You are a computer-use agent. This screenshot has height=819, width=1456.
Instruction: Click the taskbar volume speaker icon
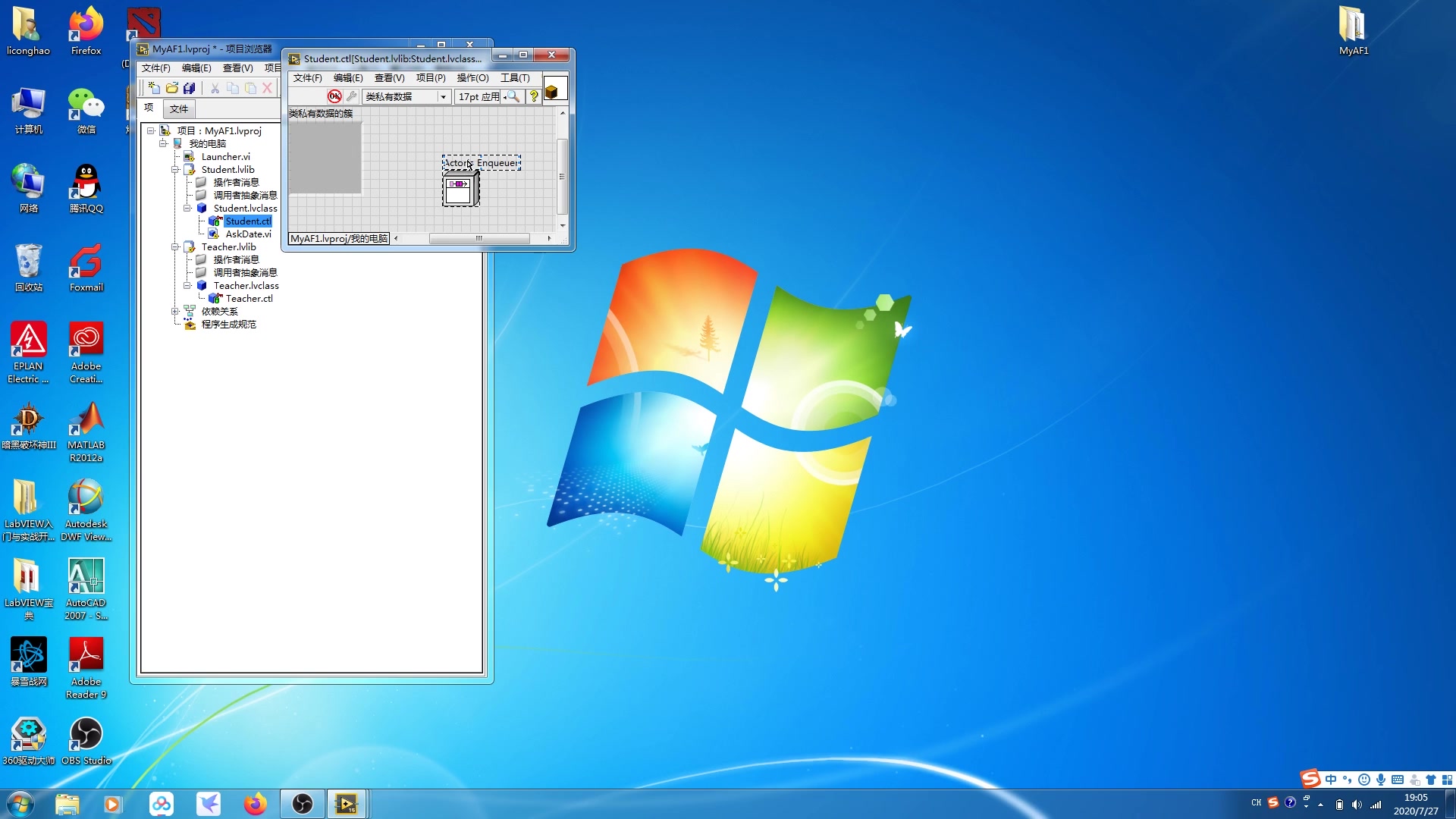pyautogui.click(x=1357, y=805)
